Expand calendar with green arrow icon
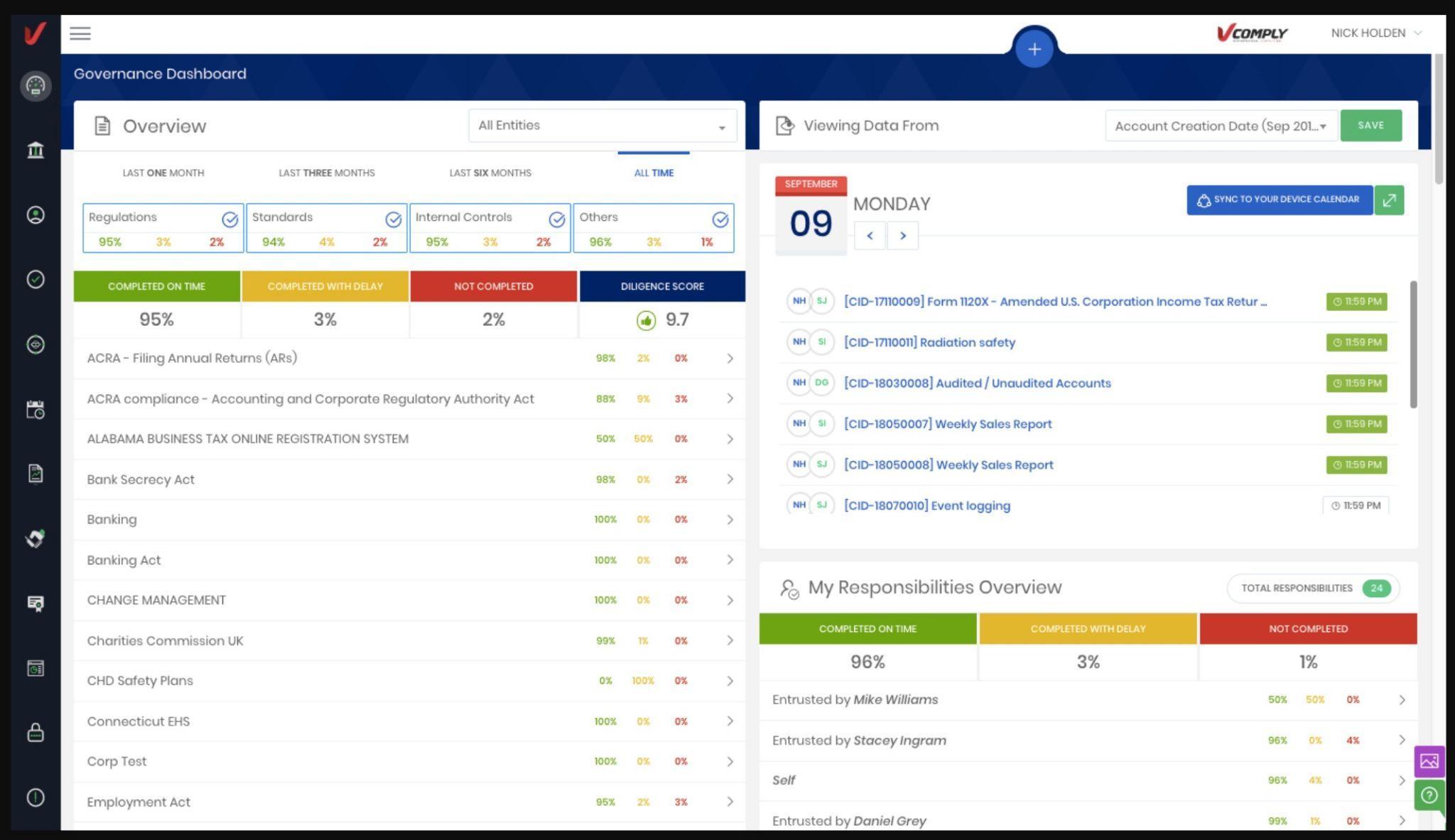This screenshot has height=840, width=1455. click(1389, 200)
